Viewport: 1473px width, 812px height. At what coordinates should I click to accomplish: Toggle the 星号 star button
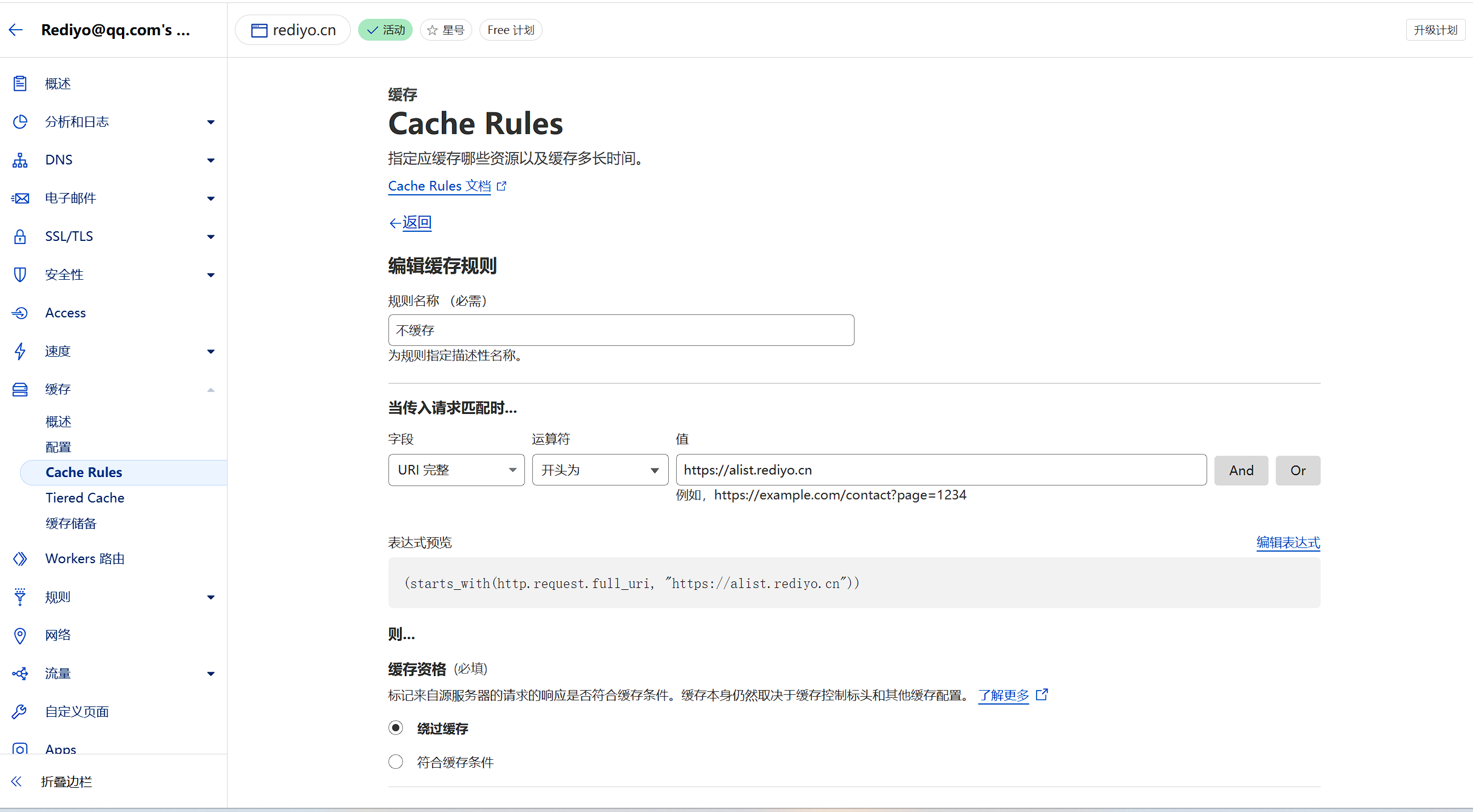445,30
